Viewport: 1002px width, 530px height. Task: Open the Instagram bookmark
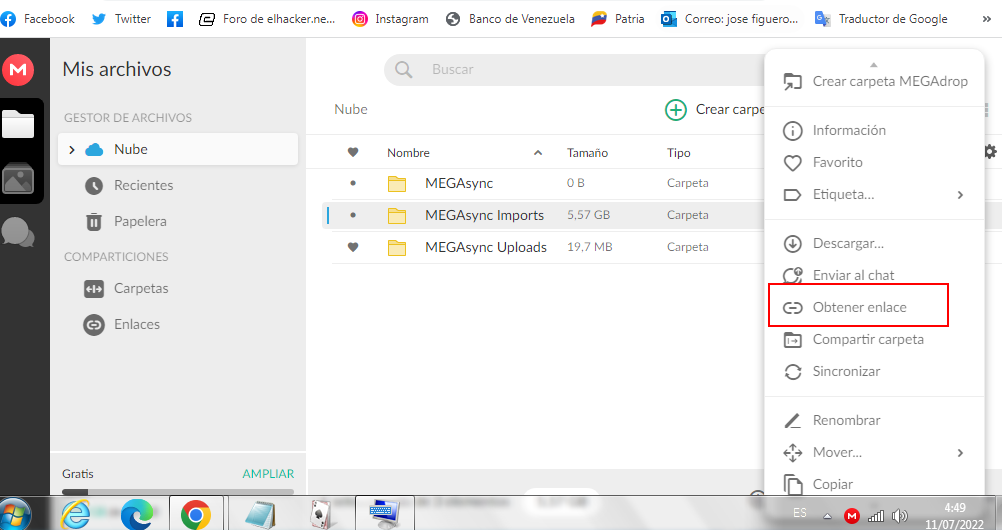(x=390, y=19)
